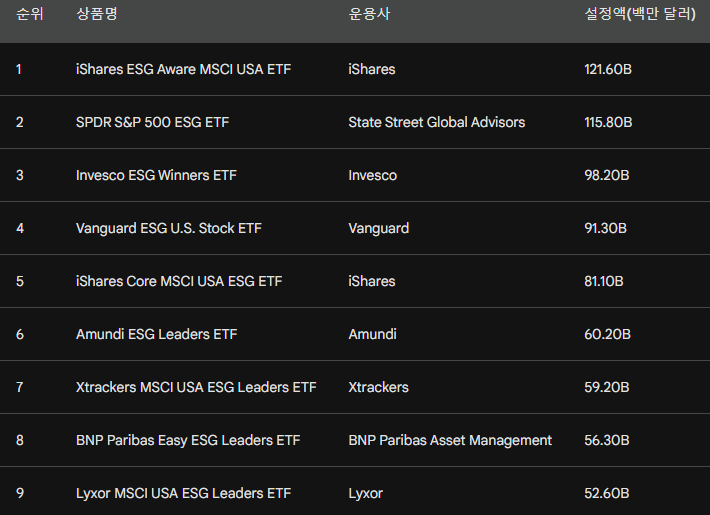Click rank number 6 cell
The height and width of the screenshot is (515, 710).
(x=20, y=334)
